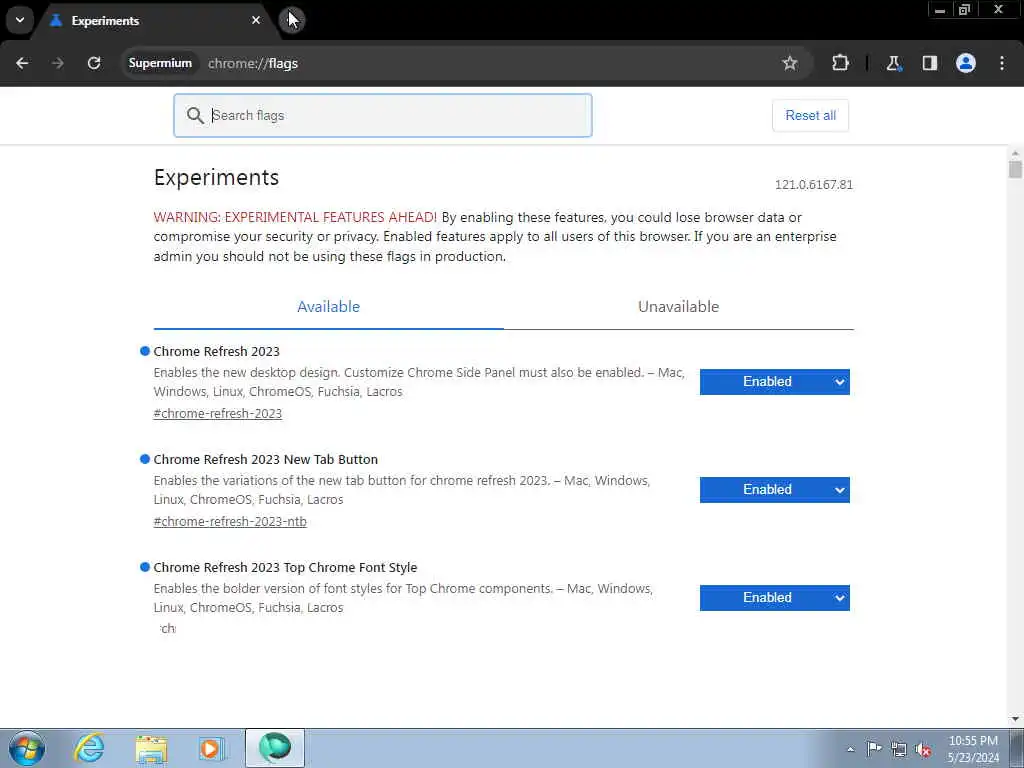Screen dimensions: 1024x768
Task: Open Chrome Refresh 2023 New Tab Button dropdown
Action: point(775,490)
